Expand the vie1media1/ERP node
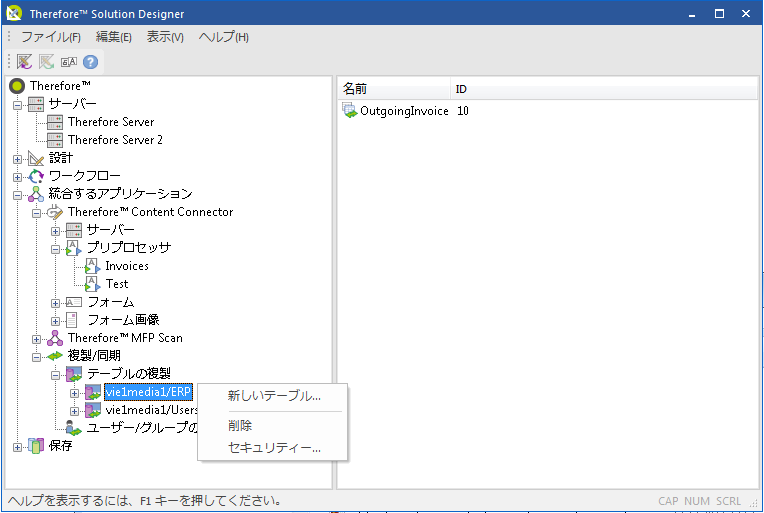This screenshot has height=513, width=764. (x=75, y=393)
